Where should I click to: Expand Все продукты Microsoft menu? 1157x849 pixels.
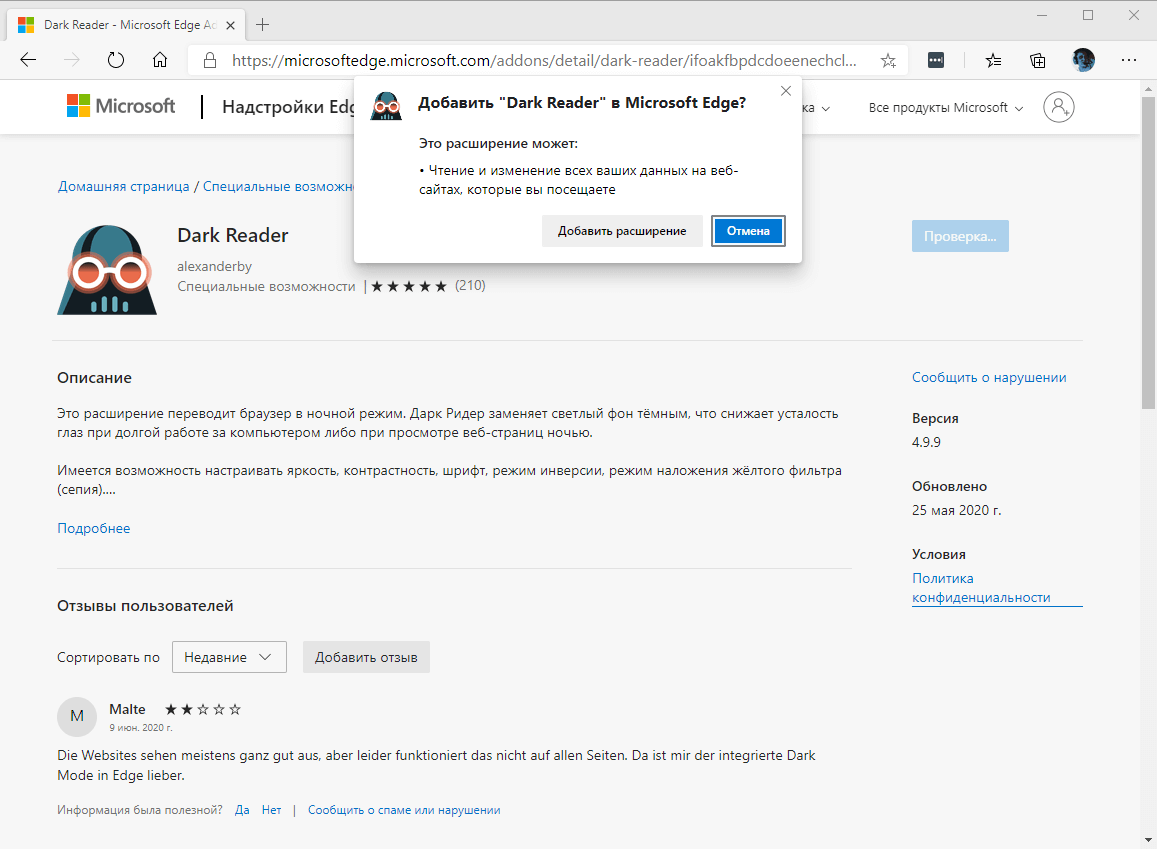coord(946,108)
